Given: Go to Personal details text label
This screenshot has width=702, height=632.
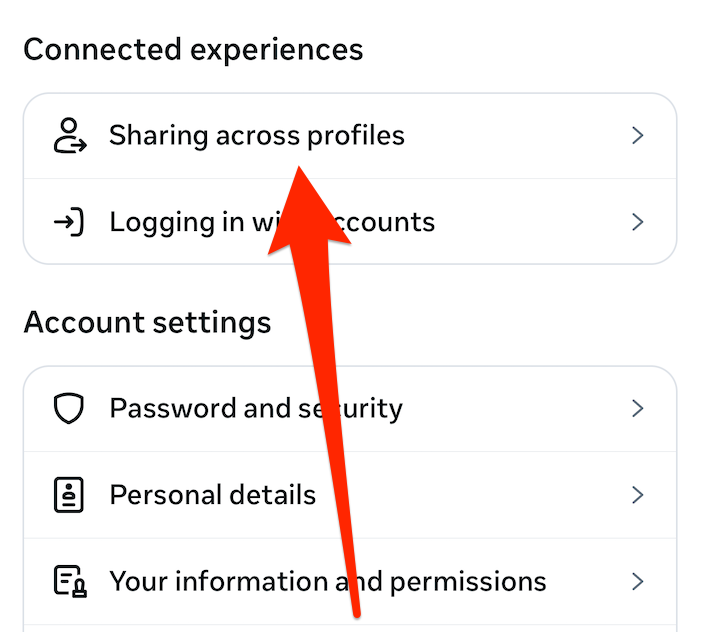Looking at the screenshot, I should pos(212,495).
